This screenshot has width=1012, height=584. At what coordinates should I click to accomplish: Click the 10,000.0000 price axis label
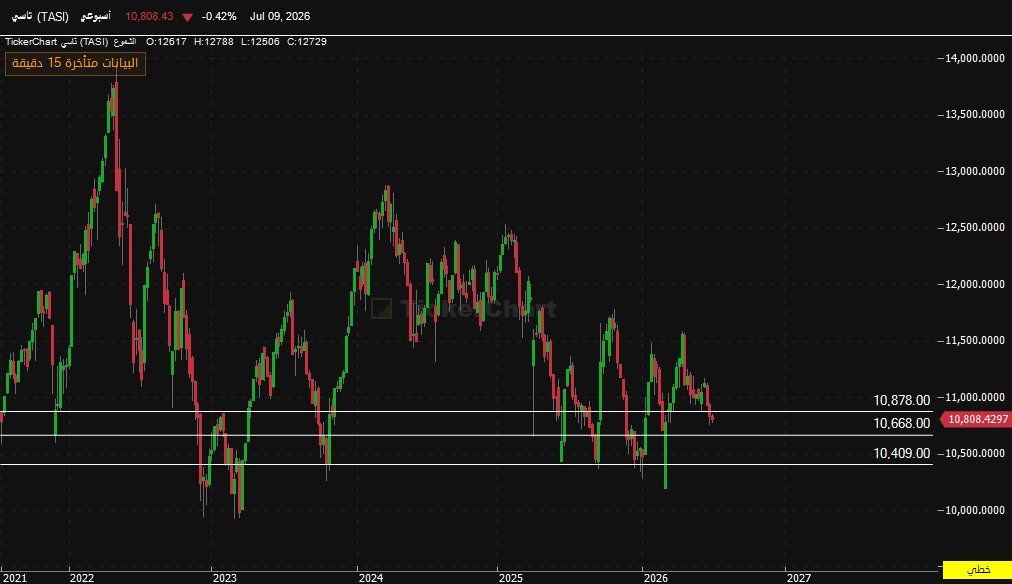tap(975, 510)
